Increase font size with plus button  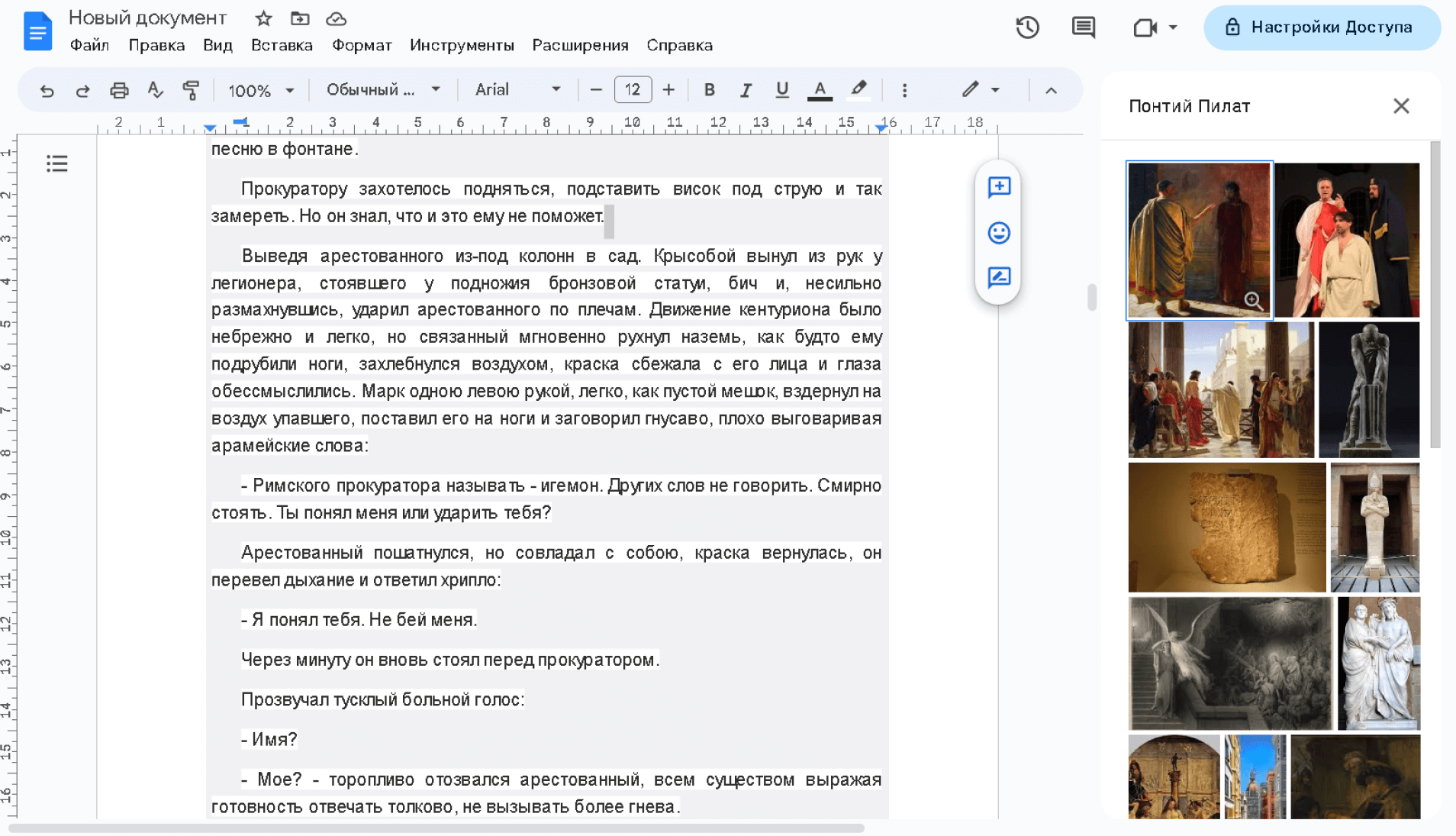click(x=668, y=90)
